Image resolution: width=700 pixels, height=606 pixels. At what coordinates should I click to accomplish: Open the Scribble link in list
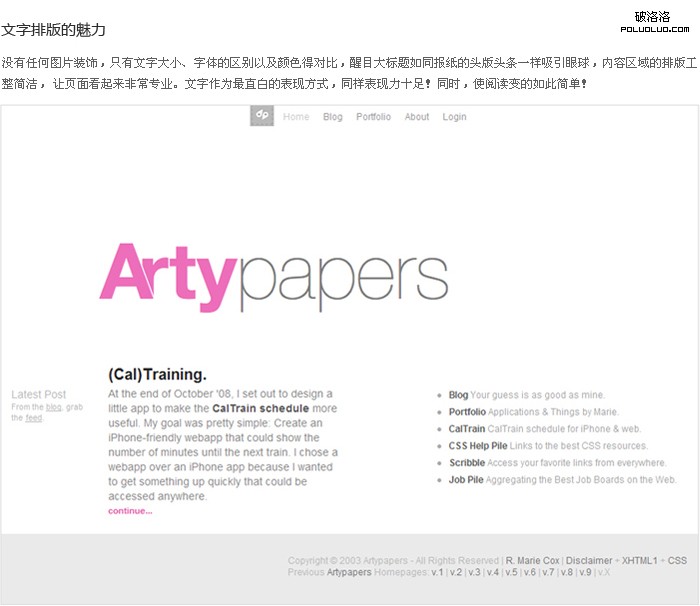coord(467,463)
